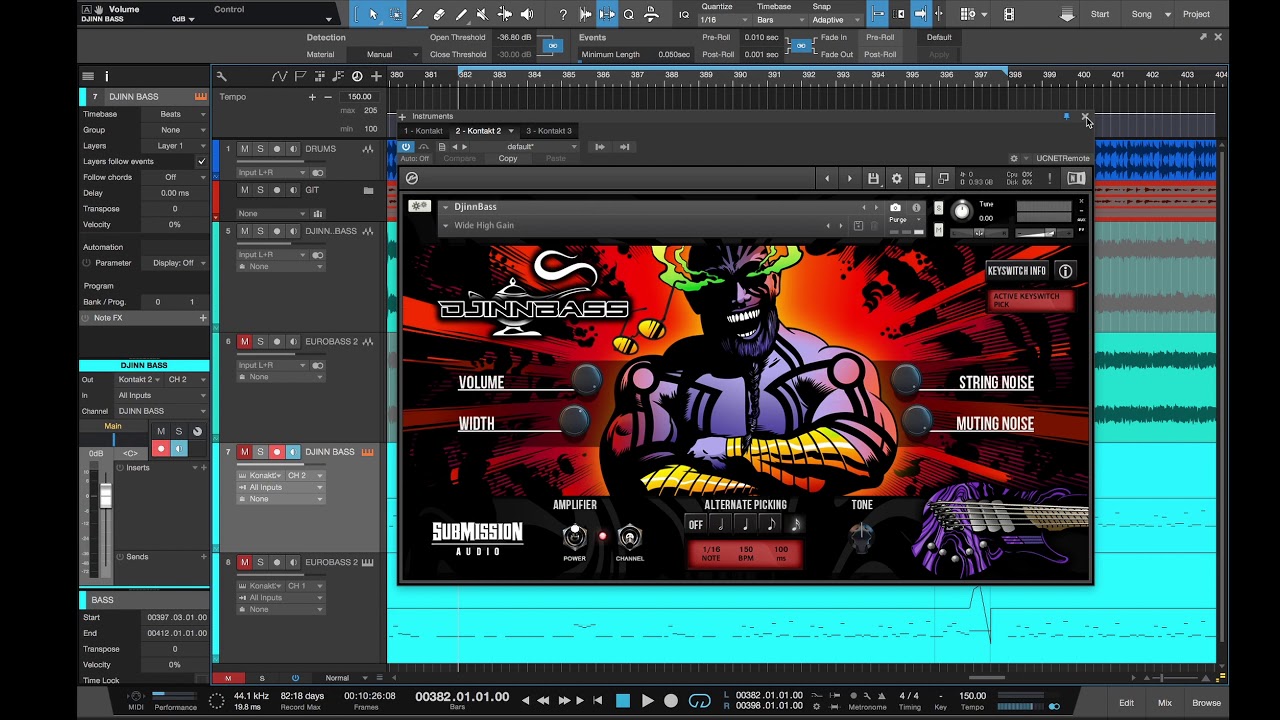Viewport: 1280px width, 720px height.
Task: Click the Auto: Off automation button
Action: coord(415,159)
